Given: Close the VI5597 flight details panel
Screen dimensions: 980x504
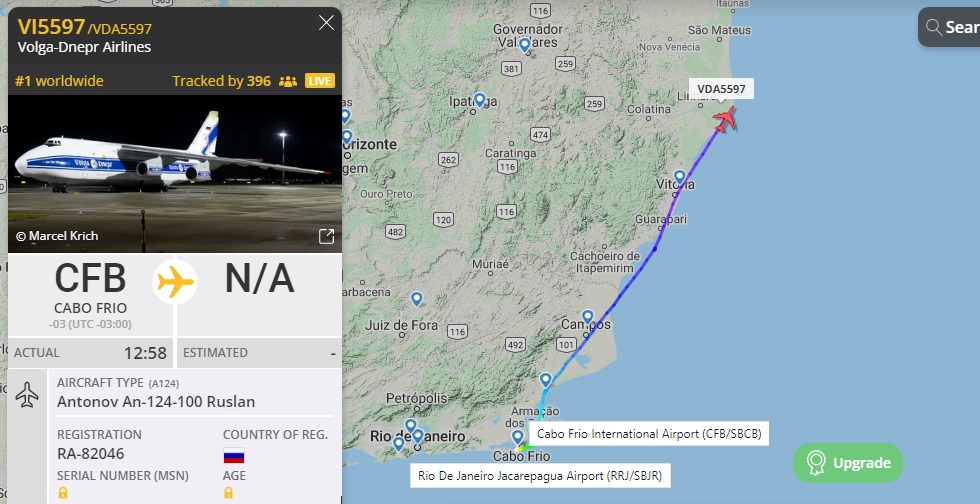Looking at the screenshot, I should tap(326, 23).
